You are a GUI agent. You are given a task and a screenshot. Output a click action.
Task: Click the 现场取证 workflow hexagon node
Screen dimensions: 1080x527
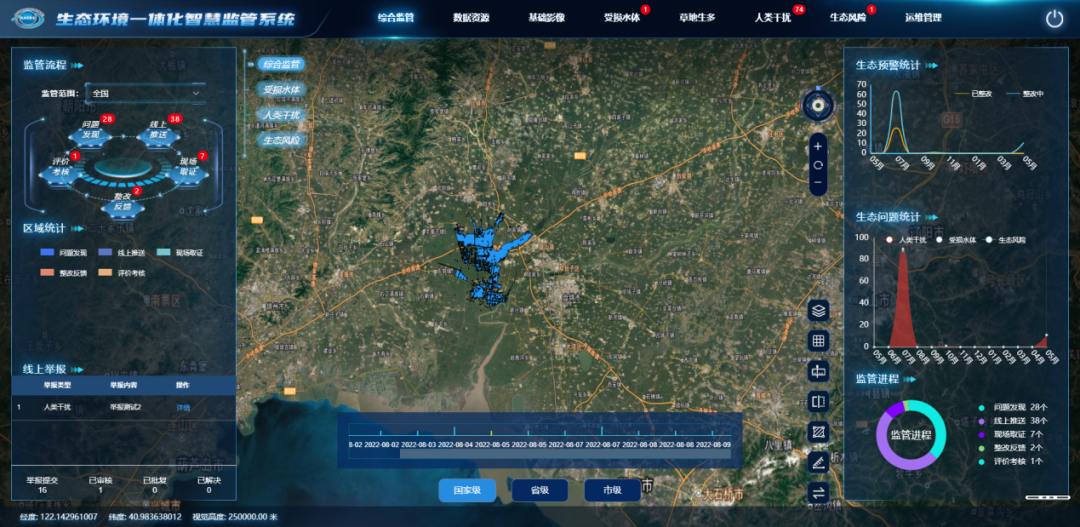click(186, 171)
